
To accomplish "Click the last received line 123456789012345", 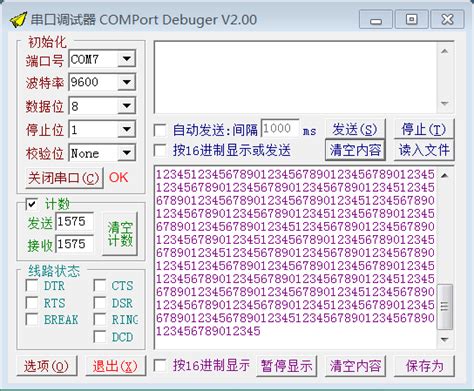I will pyautogui.click(x=208, y=331).
